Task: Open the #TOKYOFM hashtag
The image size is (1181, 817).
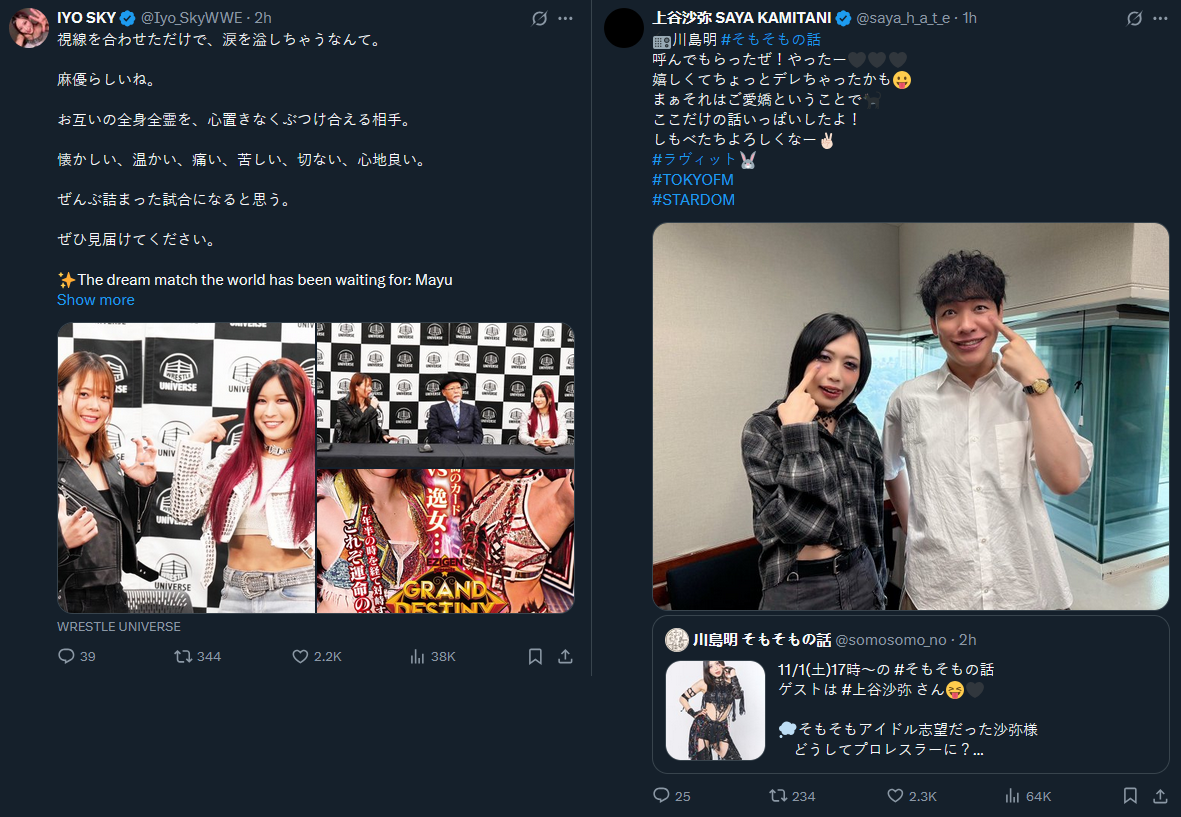Action: click(693, 180)
